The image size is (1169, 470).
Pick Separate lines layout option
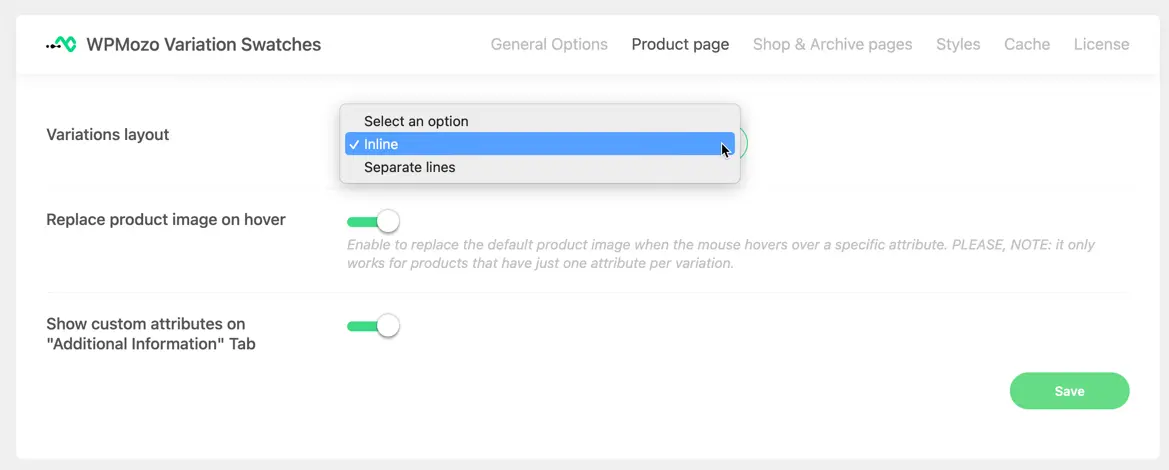click(410, 167)
